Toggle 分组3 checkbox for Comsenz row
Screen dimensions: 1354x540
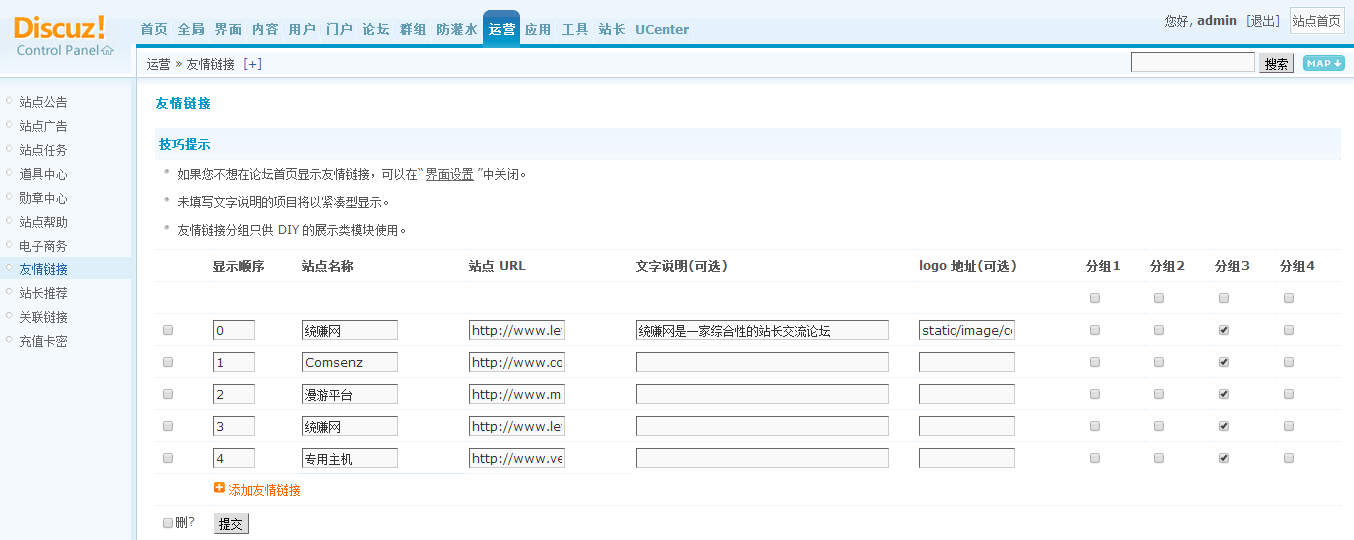pos(1224,362)
